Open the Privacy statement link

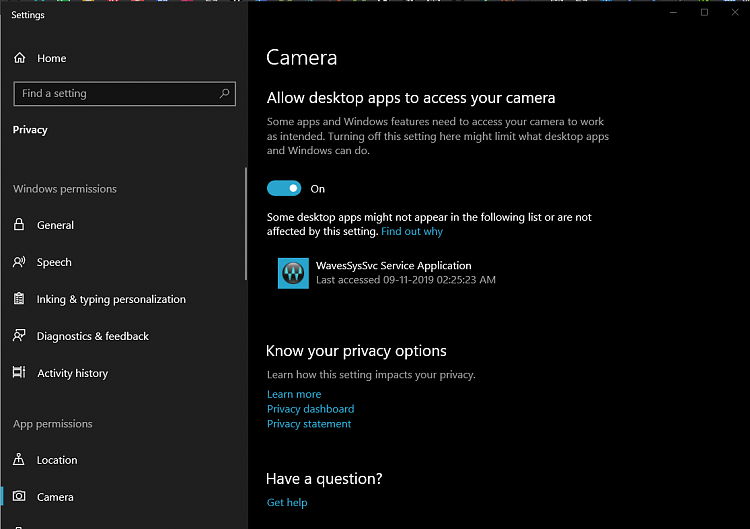coord(309,424)
